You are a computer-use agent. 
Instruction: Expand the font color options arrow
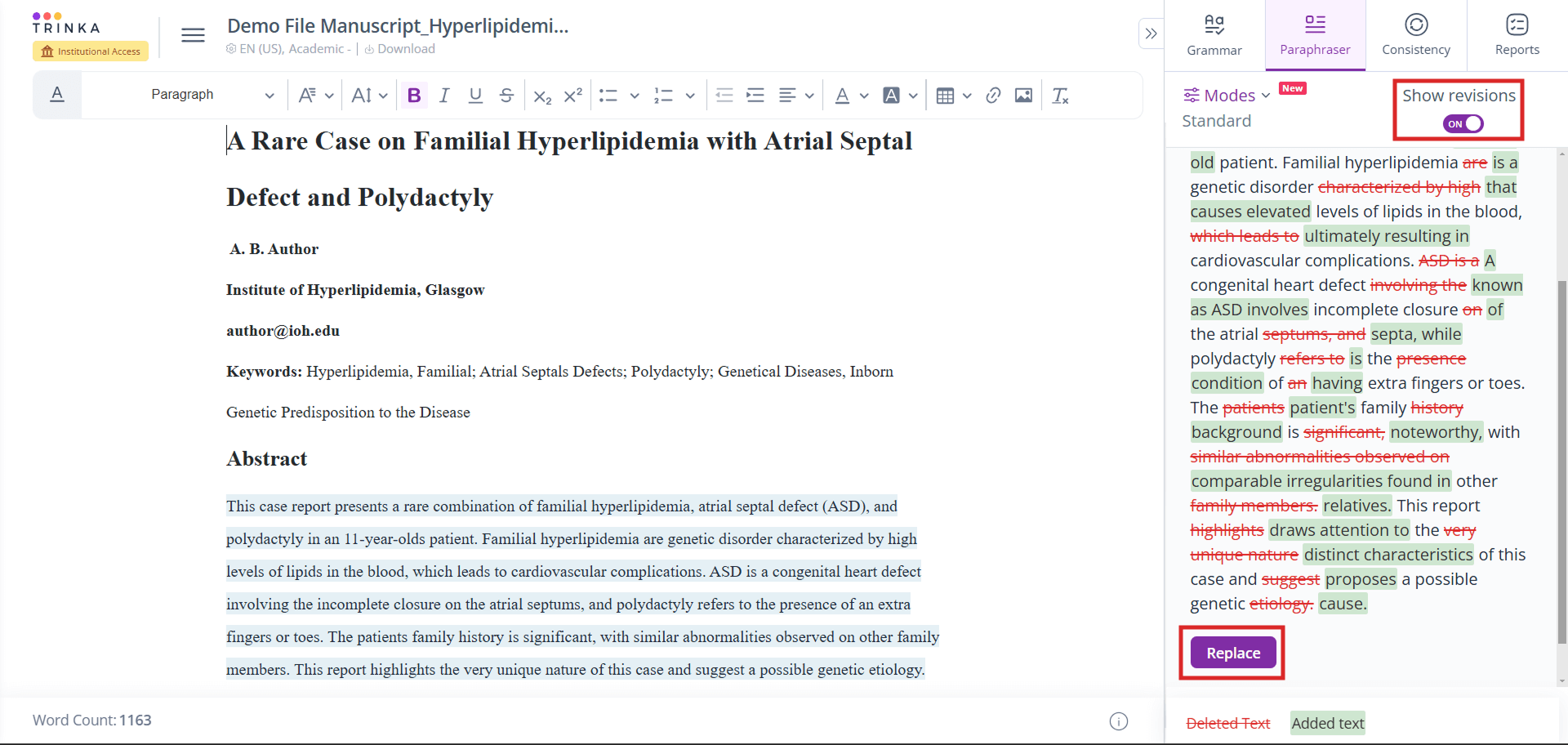click(864, 96)
